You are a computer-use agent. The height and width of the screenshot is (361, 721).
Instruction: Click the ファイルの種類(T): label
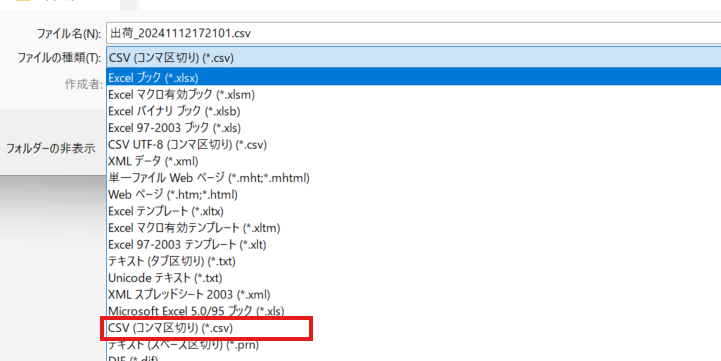click(x=59, y=58)
